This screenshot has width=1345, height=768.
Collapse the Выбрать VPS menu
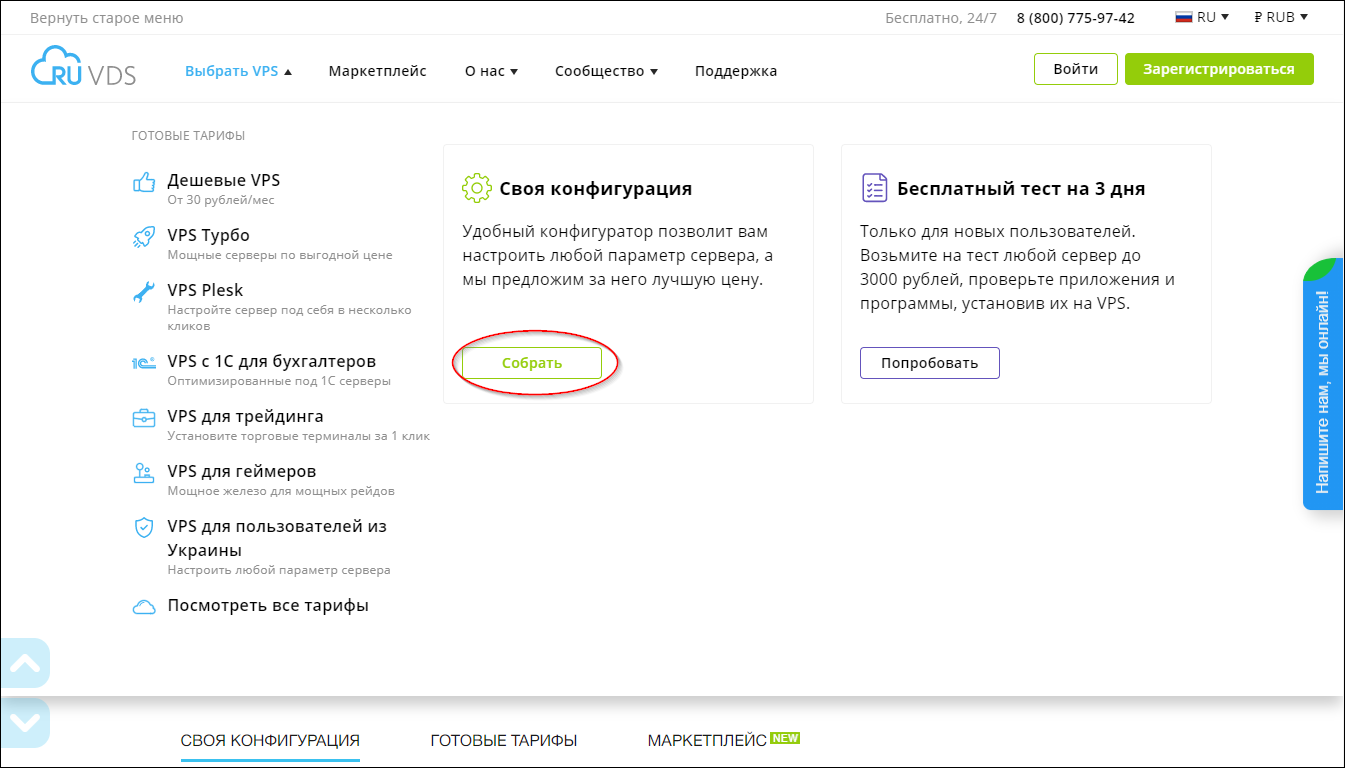click(238, 71)
